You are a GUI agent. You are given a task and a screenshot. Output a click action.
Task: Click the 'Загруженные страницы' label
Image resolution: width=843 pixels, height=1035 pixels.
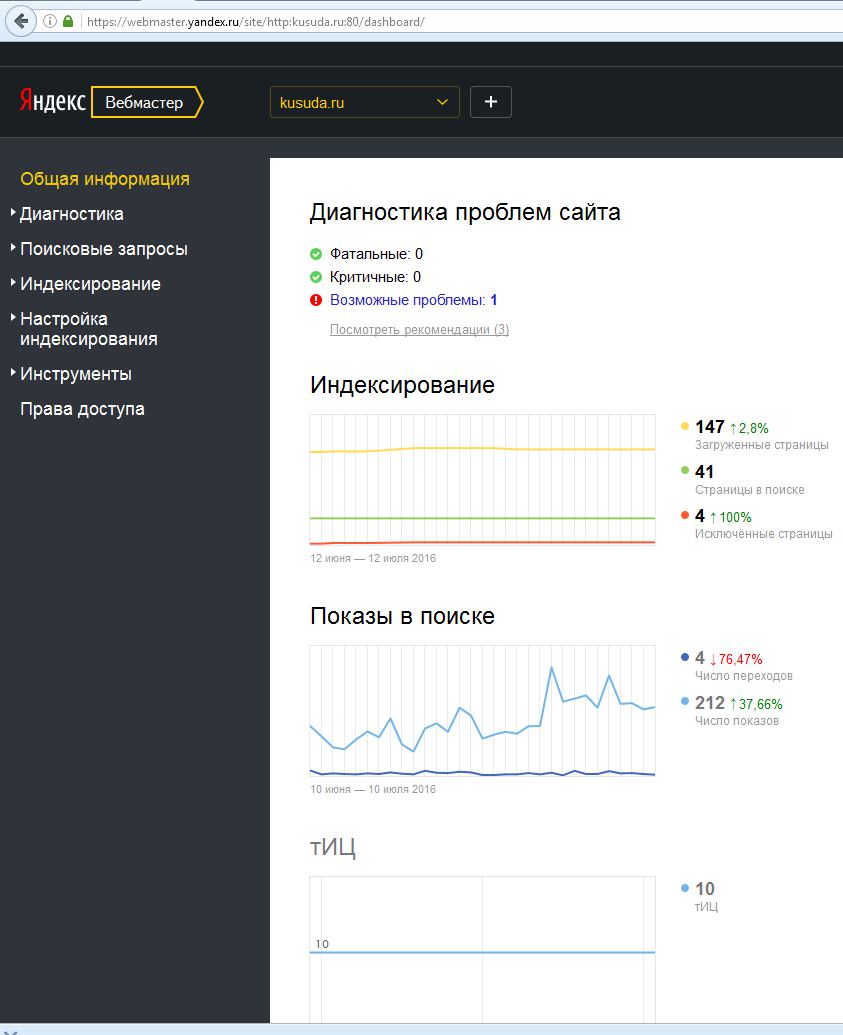click(762, 446)
